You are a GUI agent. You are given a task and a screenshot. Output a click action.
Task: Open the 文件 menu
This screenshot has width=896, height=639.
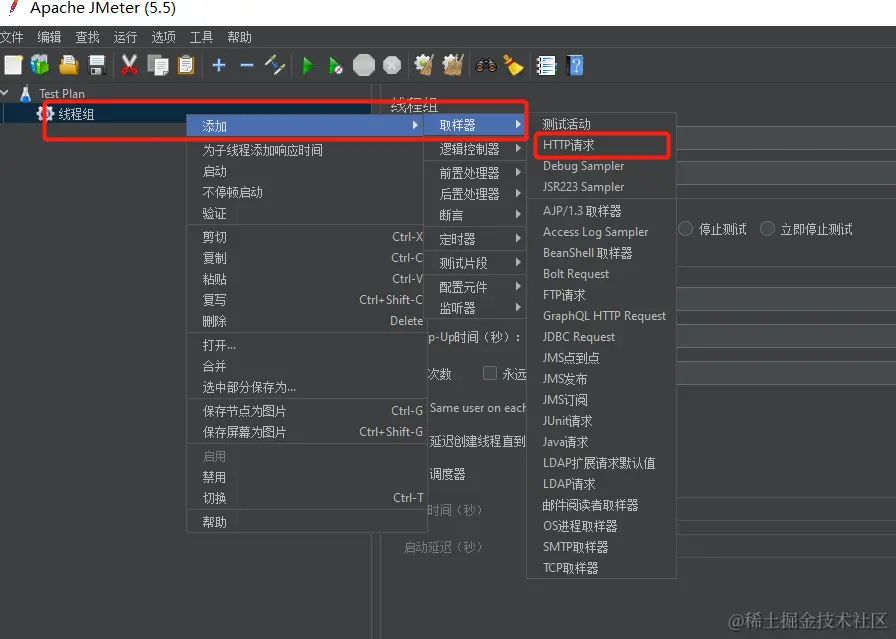coord(11,37)
